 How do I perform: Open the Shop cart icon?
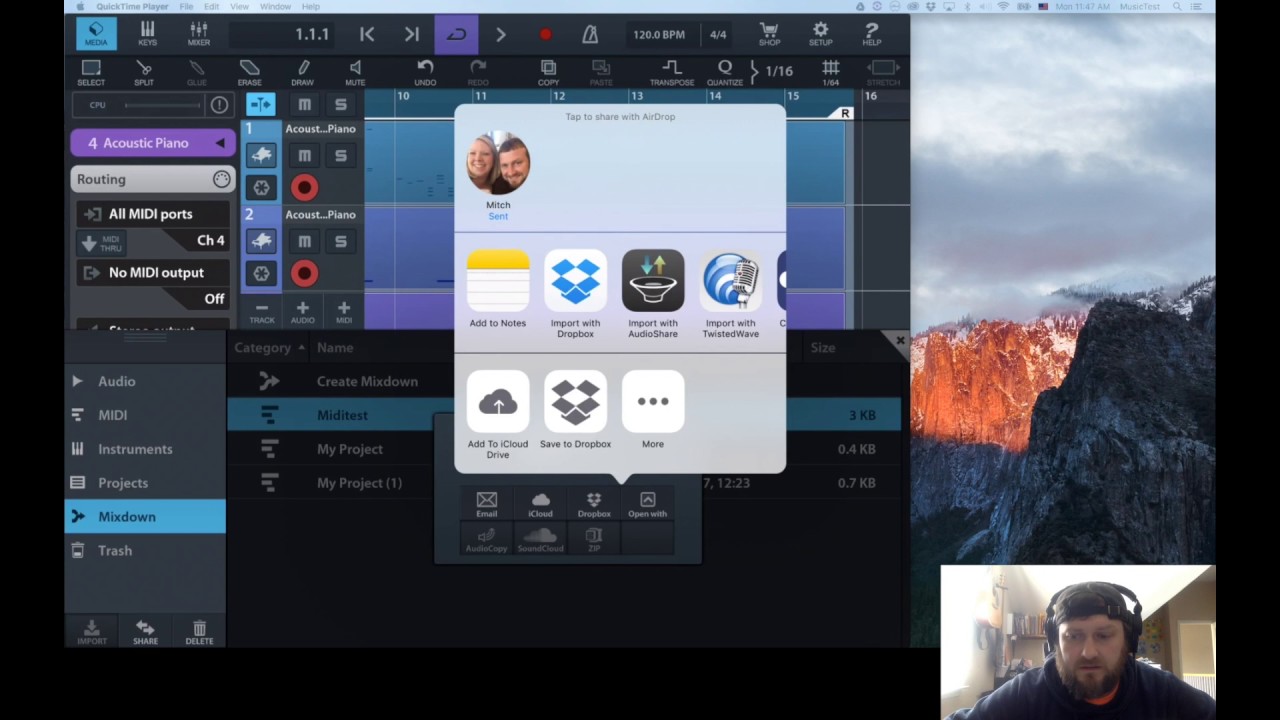tap(769, 34)
